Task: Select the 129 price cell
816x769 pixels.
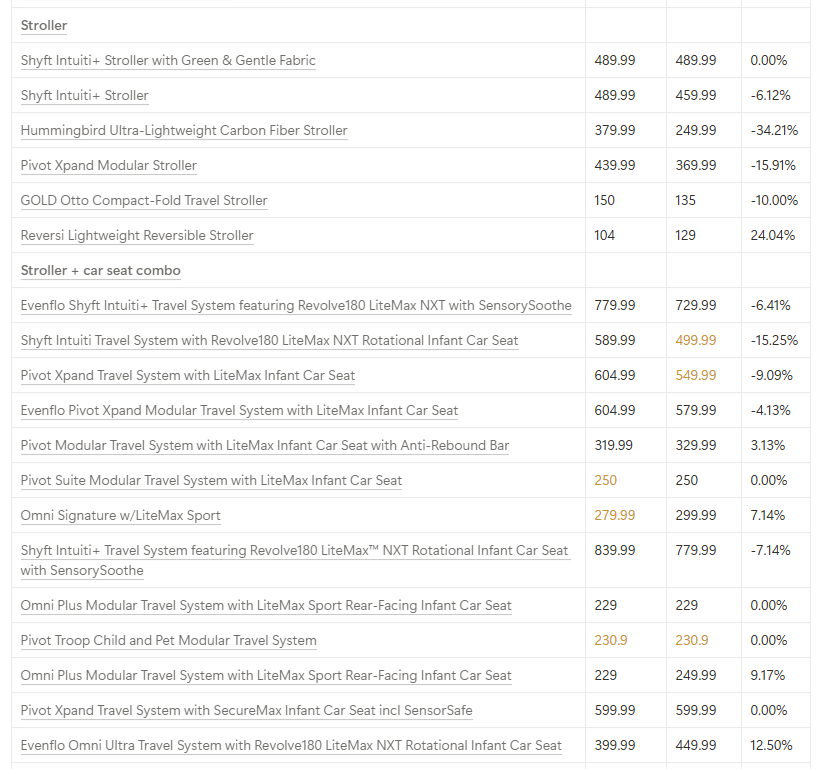Action: pos(685,235)
